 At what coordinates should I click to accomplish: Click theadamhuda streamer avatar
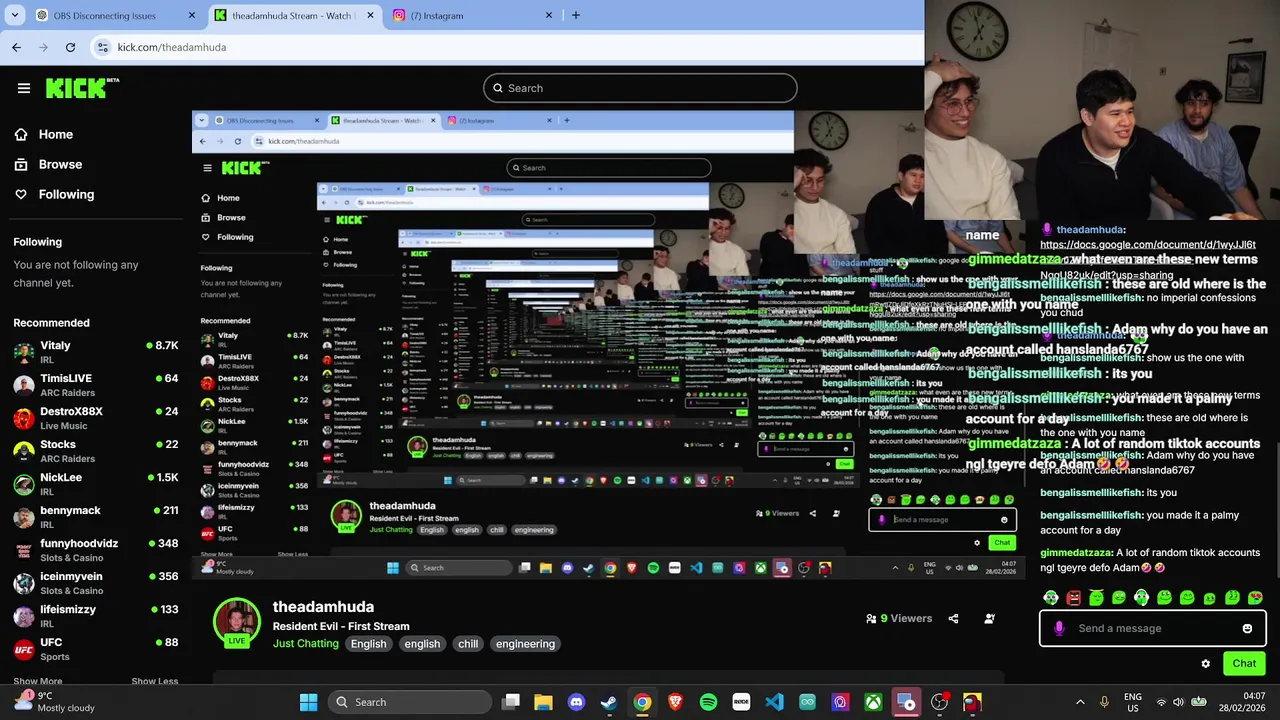point(237,620)
